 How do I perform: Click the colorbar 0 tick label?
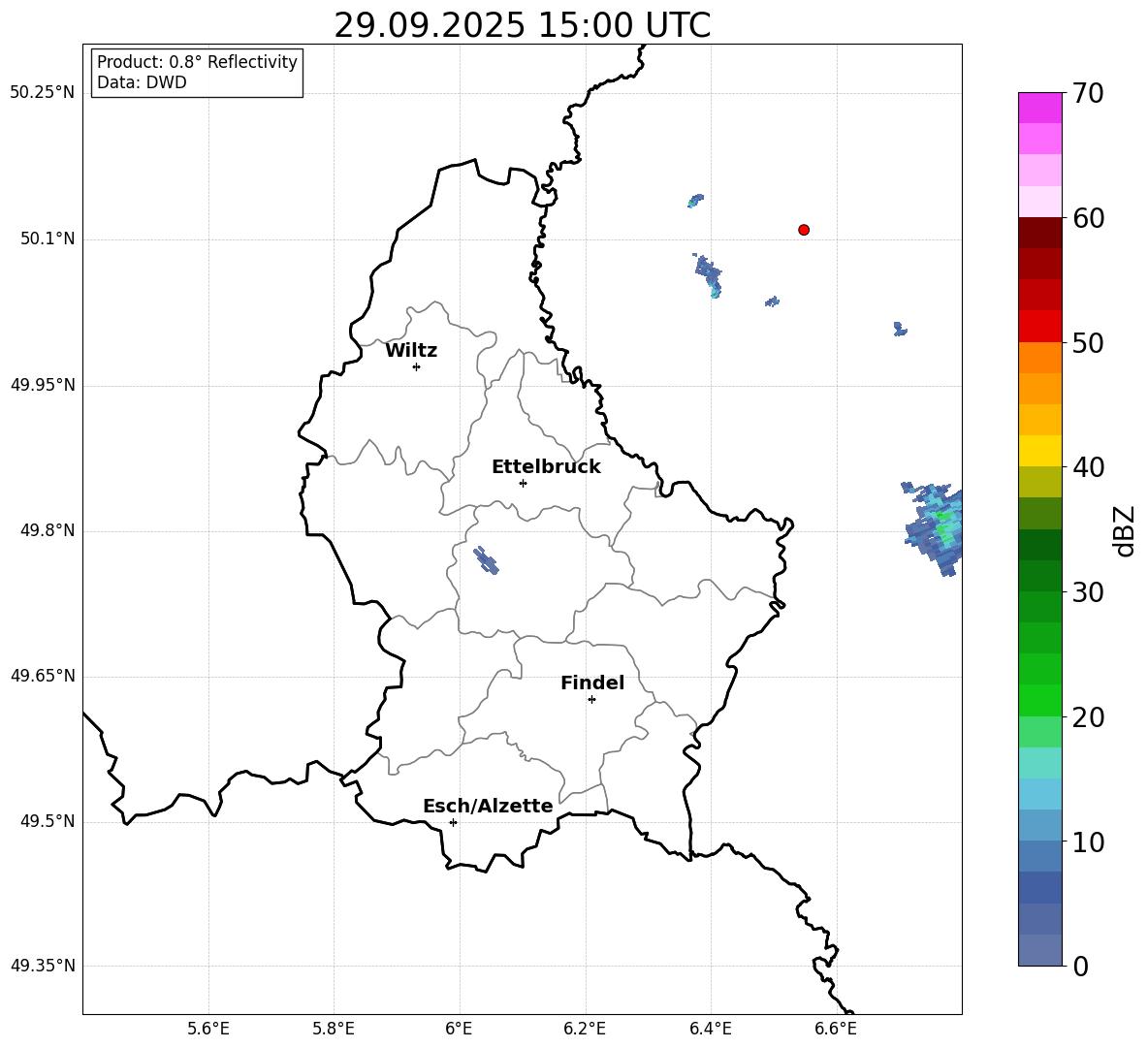[1080, 966]
